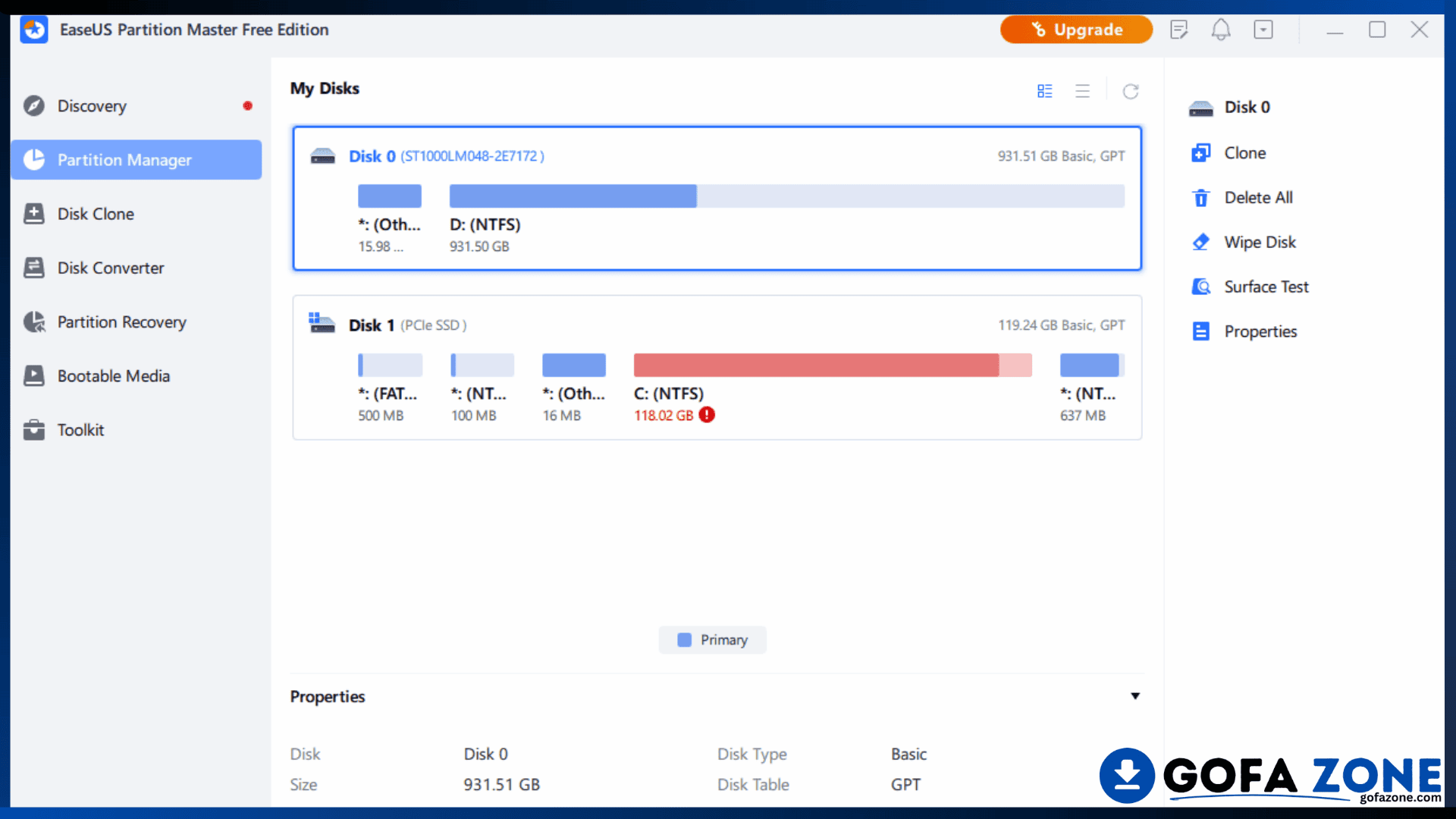Switch to list disk view

1083,91
